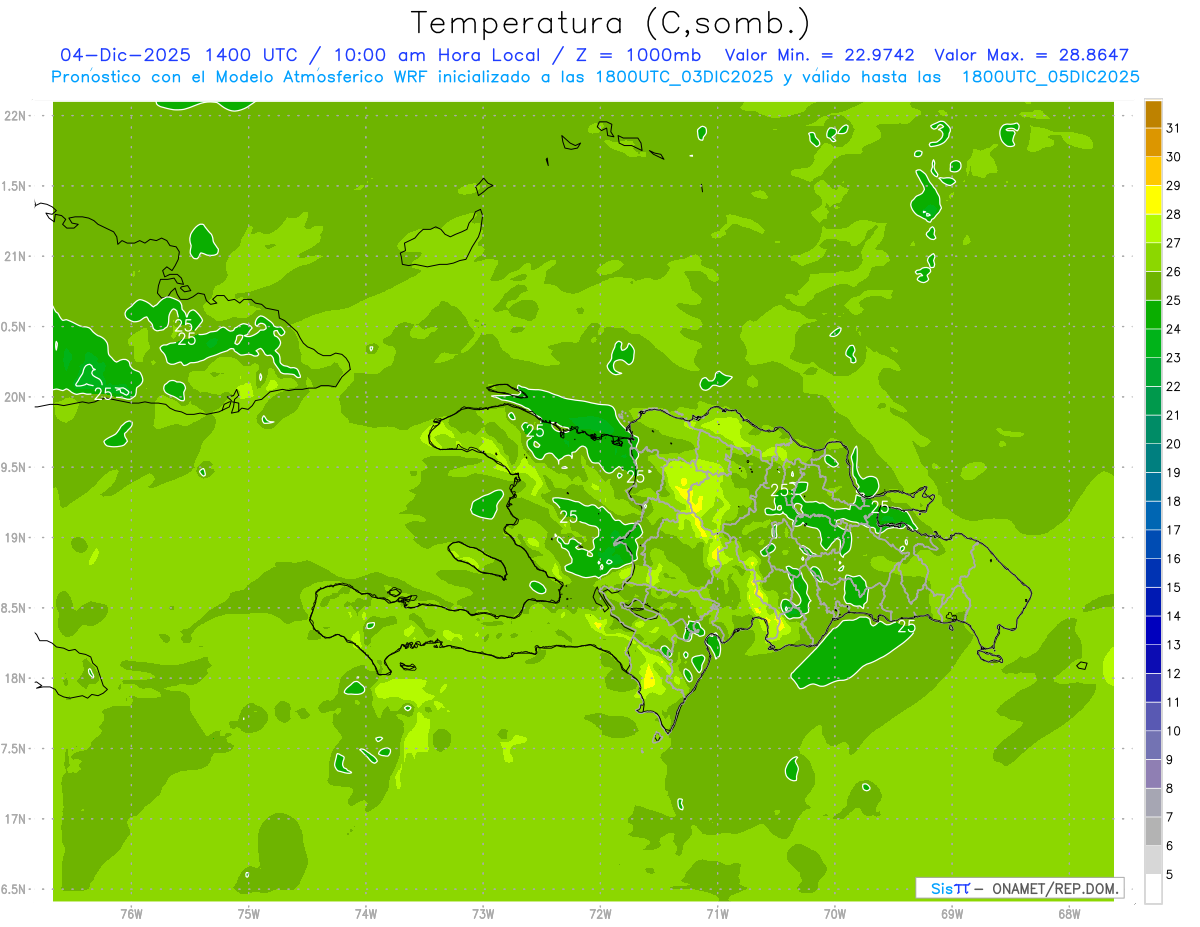Click the orange swatch between 30 and 31
The width and height of the screenshot is (1200, 927).
point(1154,143)
